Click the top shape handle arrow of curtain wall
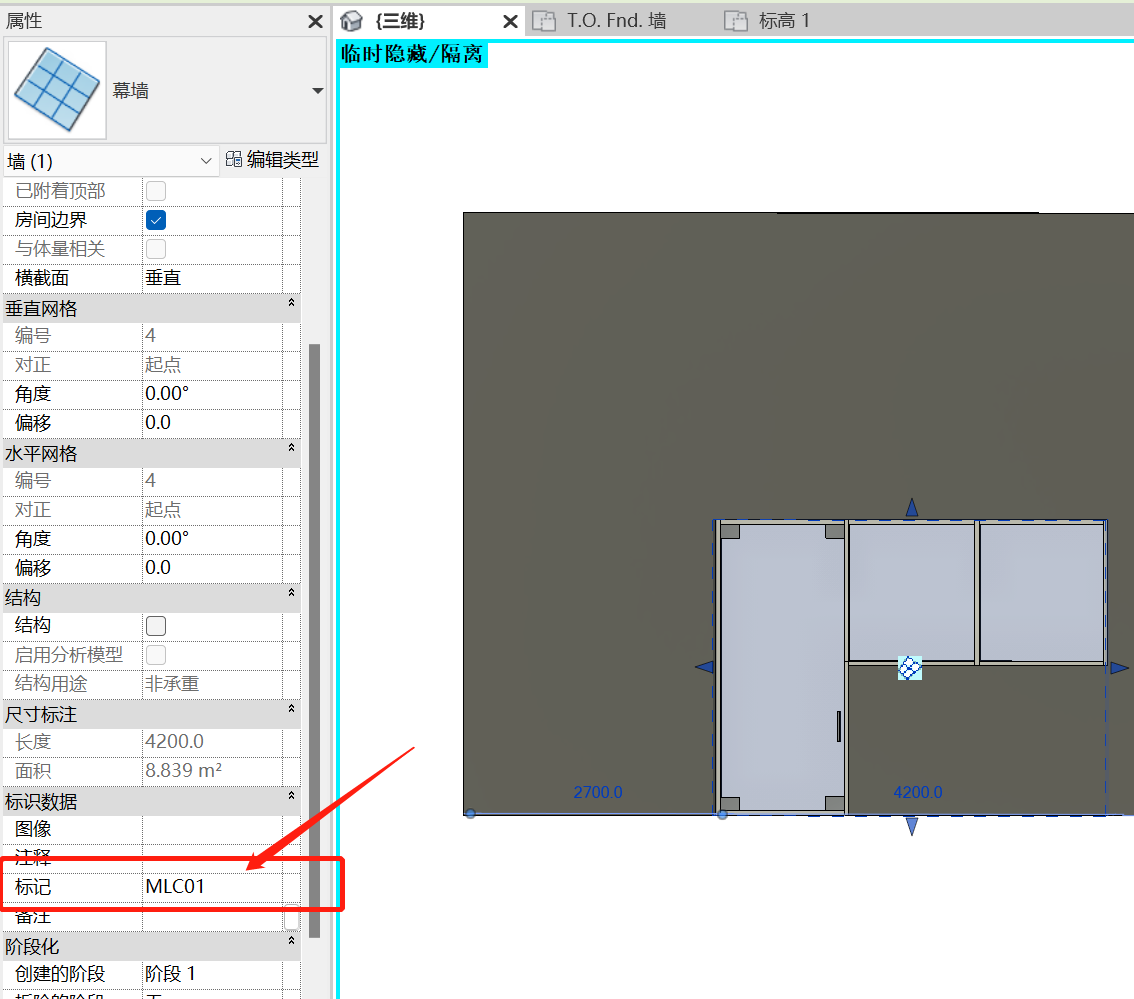The image size is (1134, 999). click(912, 507)
